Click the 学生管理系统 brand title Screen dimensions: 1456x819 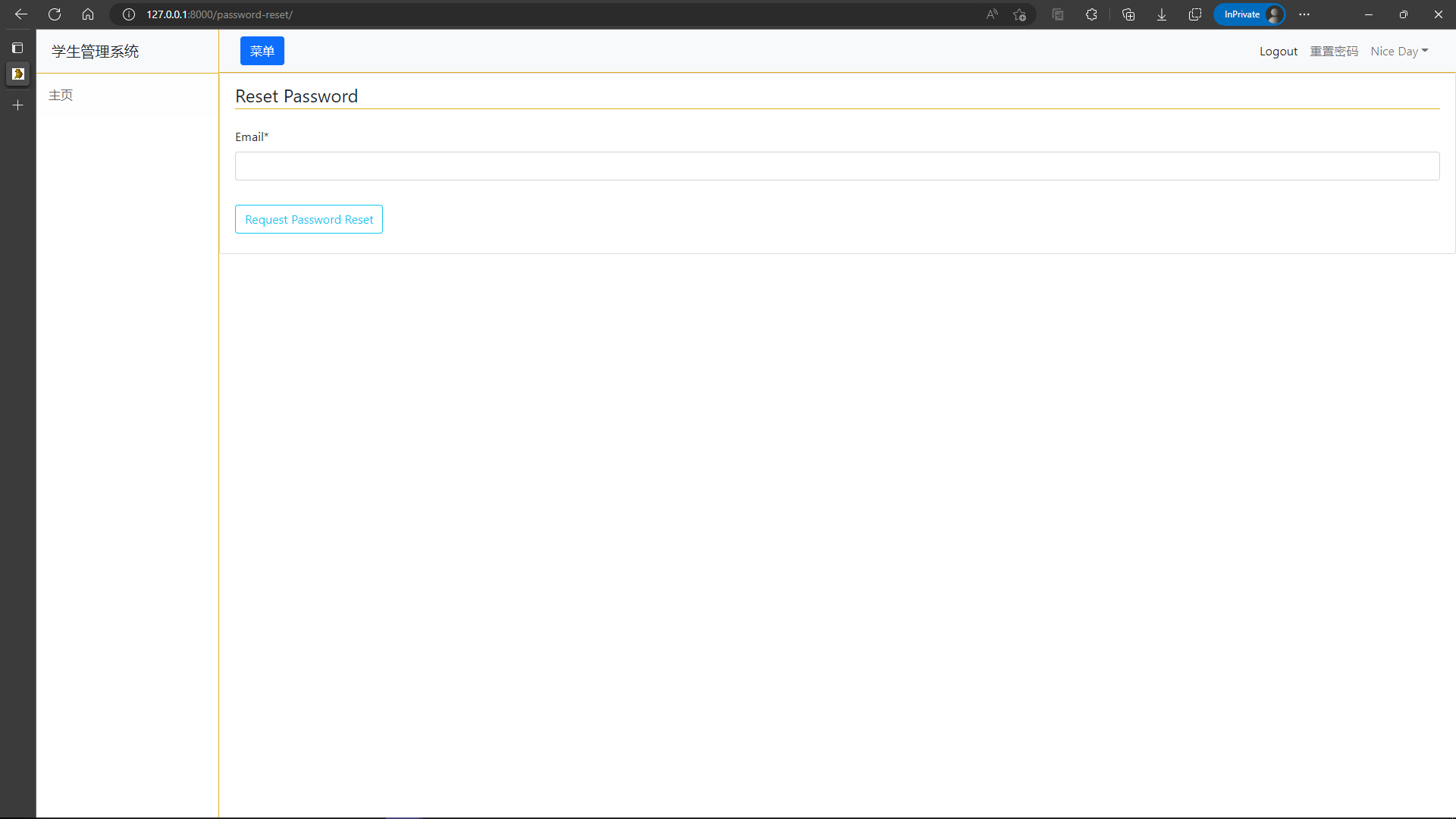[x=95, y=52]
